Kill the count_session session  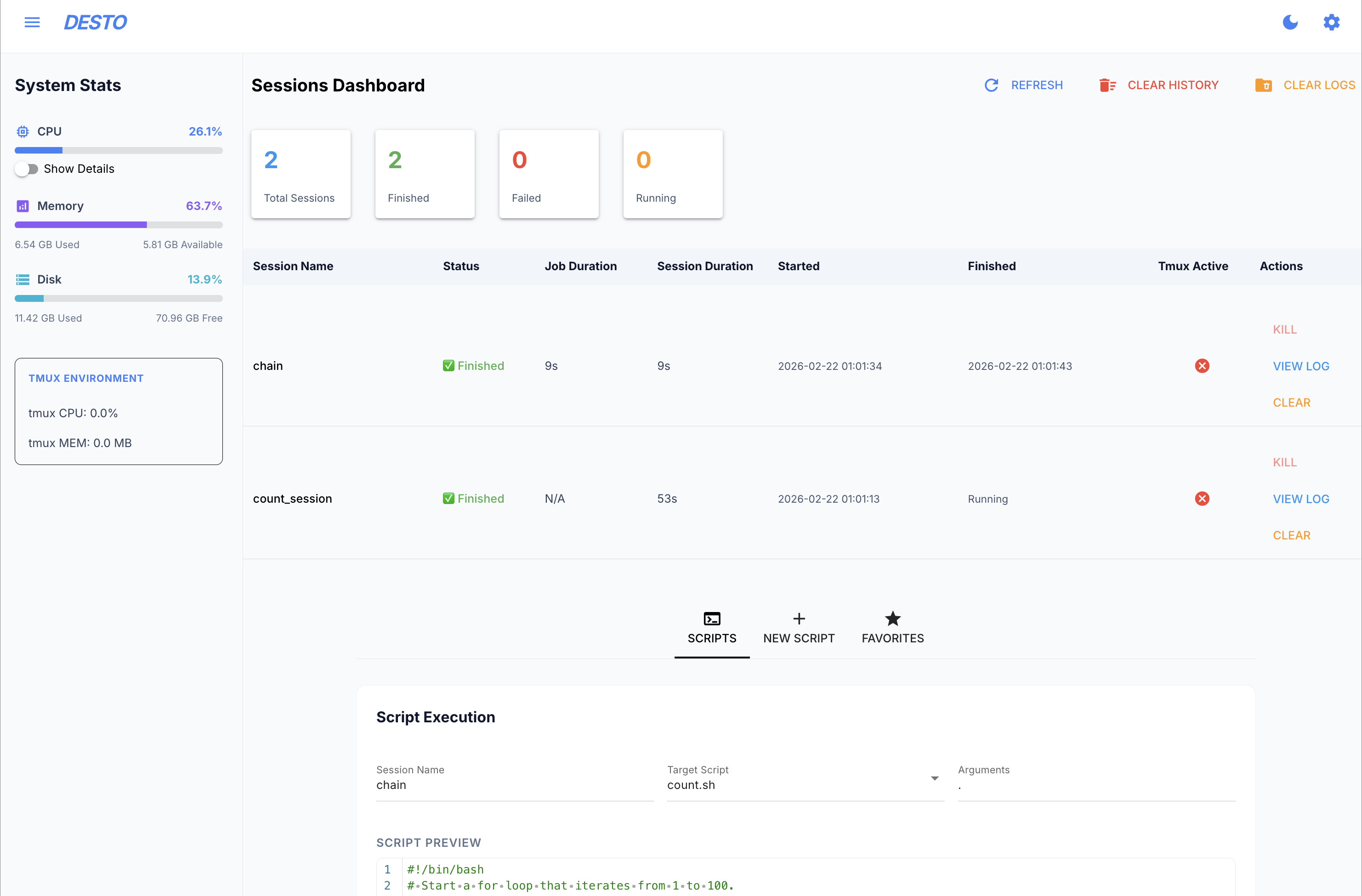(x=1284, y=462)
